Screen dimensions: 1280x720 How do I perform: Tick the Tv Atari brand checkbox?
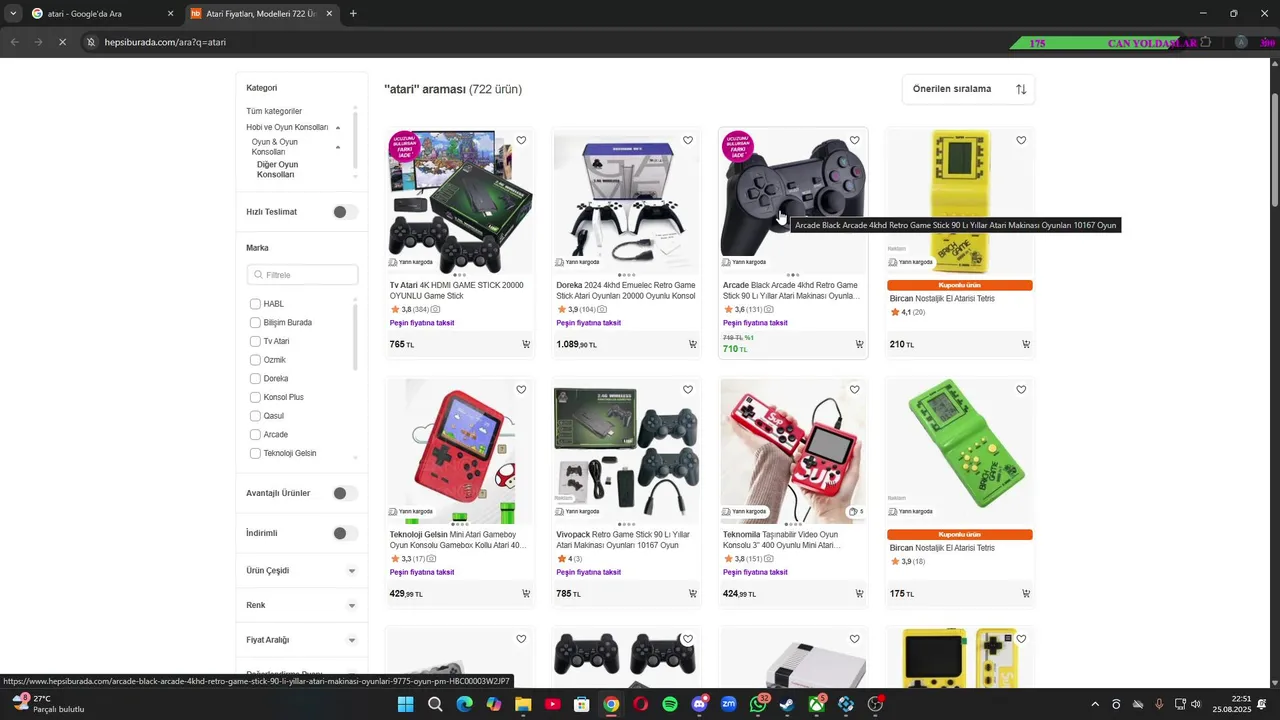(255, 341)
